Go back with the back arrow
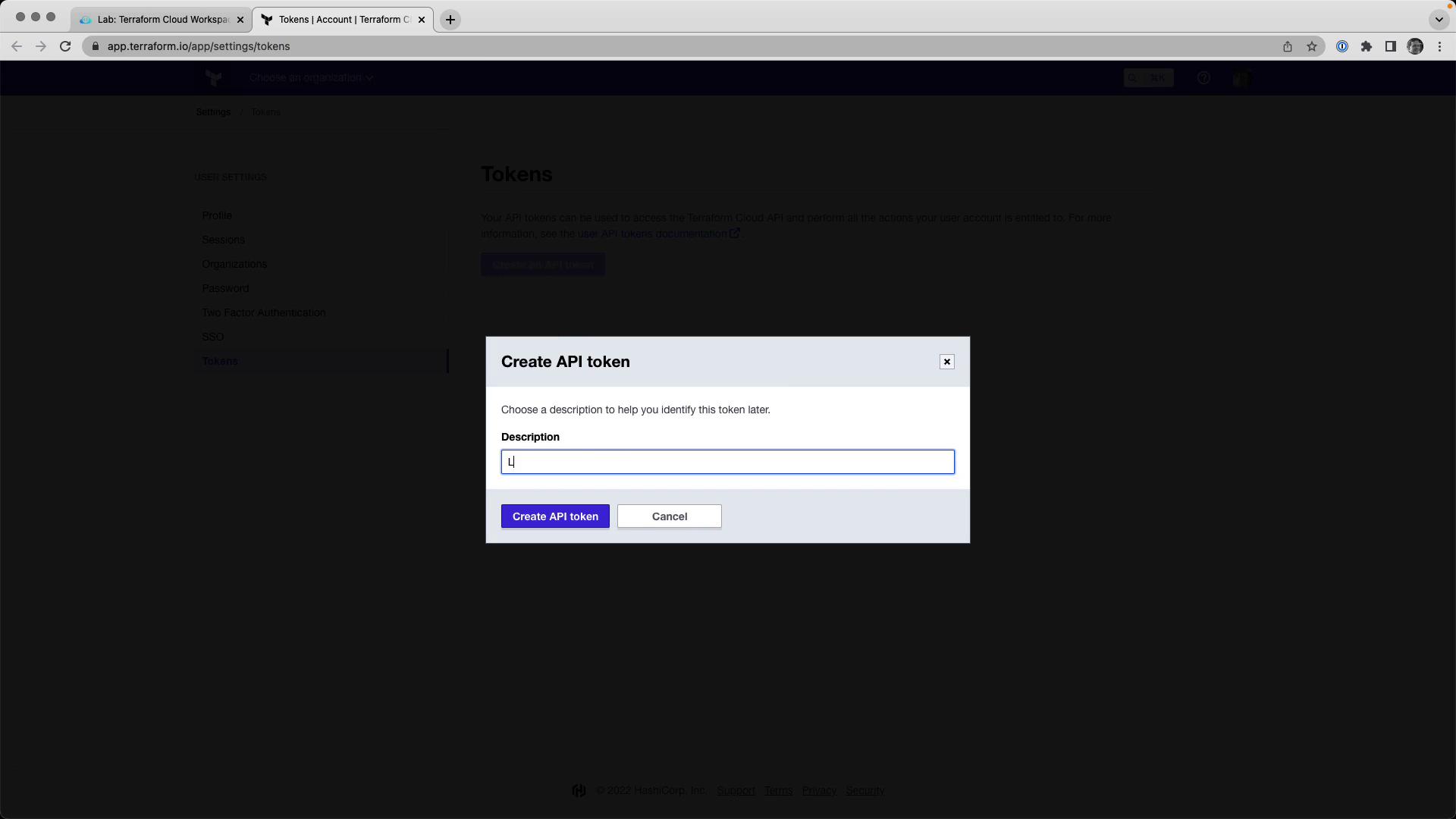Viewport: 1456px width, 819px height. pyautogui.click(x=17, y=46)
